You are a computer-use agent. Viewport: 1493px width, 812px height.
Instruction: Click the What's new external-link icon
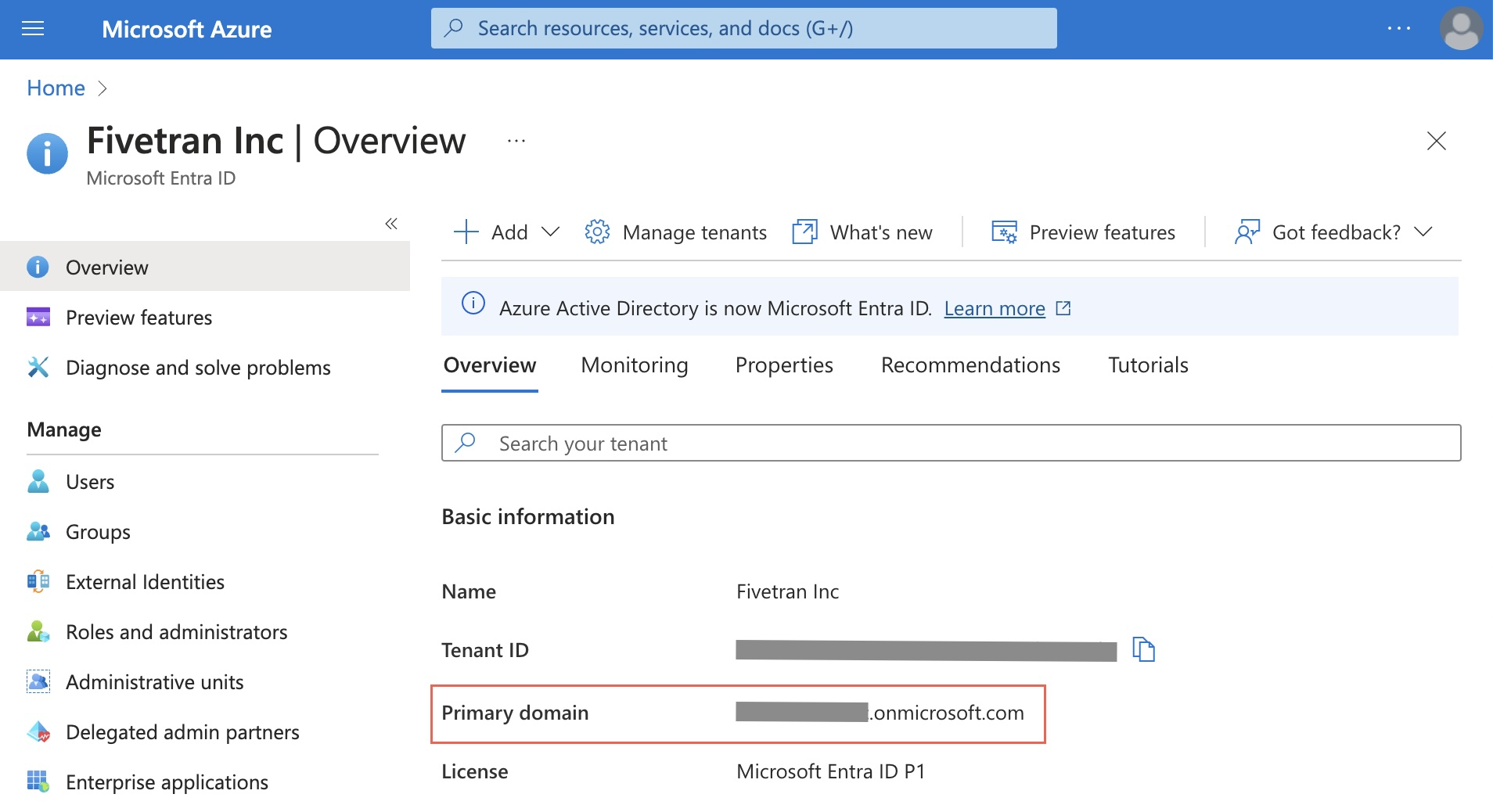pos(804,232)
